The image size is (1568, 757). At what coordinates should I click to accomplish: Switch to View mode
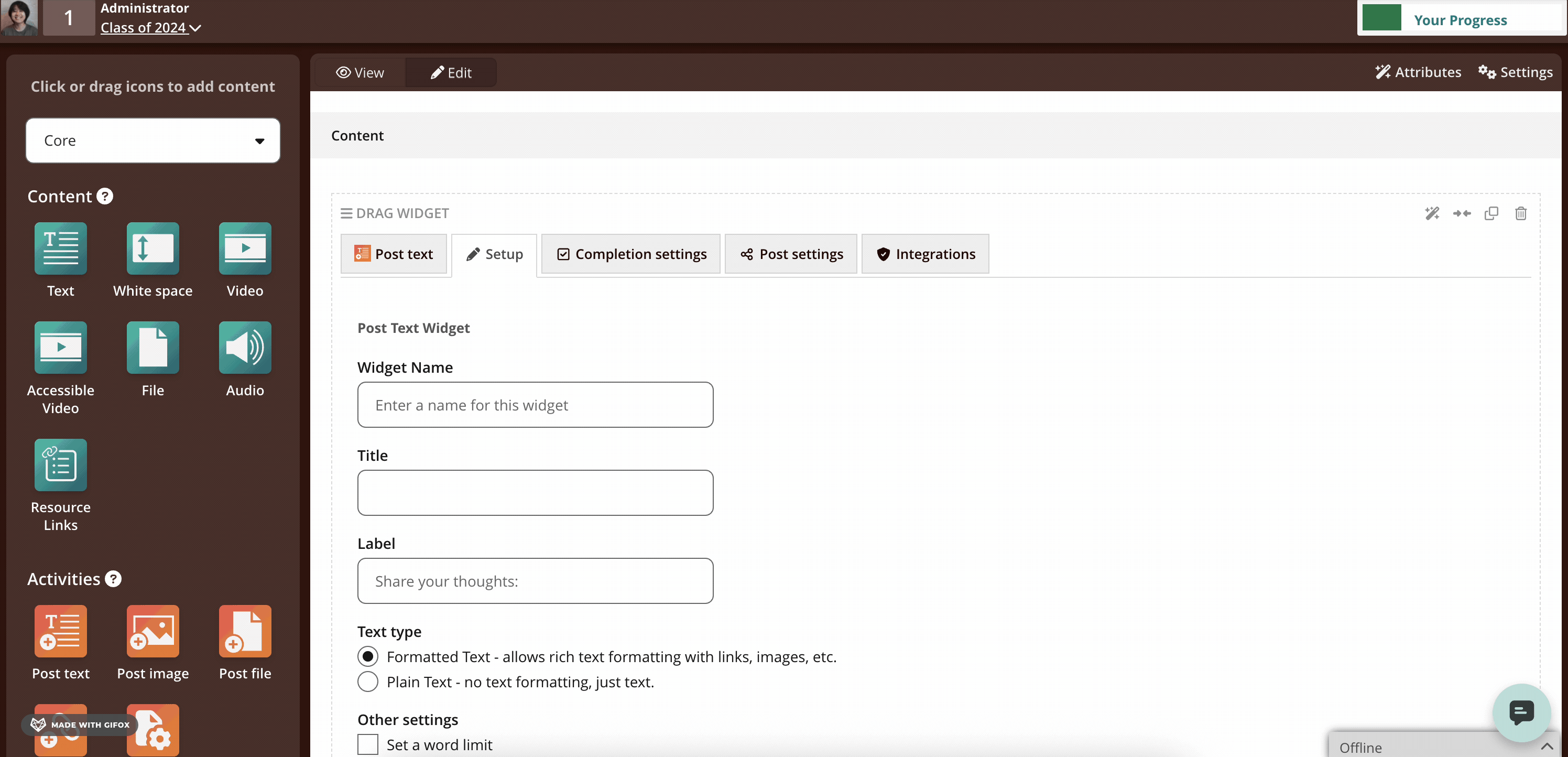pyautogui.click(x=360, y=72)
